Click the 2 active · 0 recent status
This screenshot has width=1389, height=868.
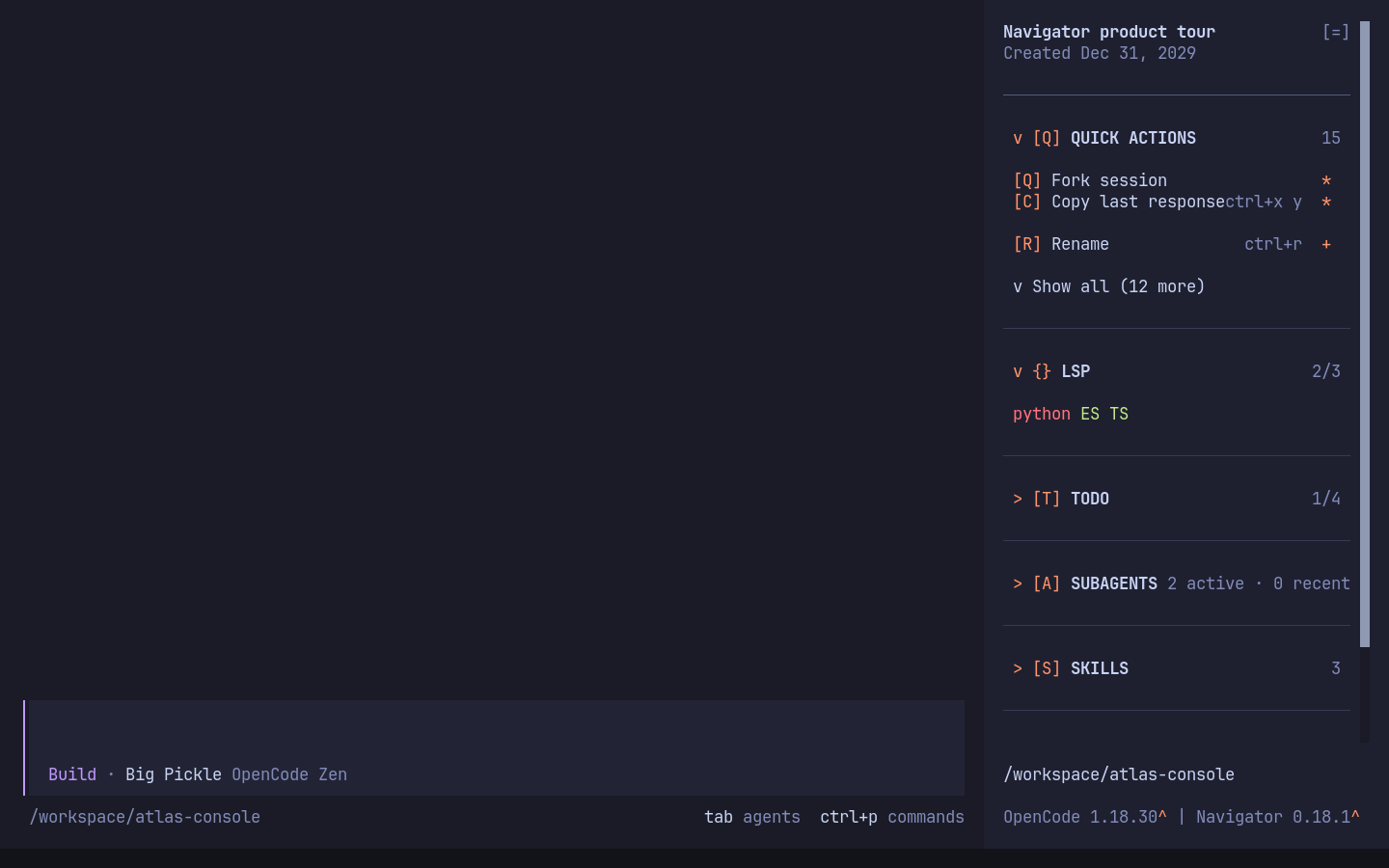click(x=1259, y=583)
